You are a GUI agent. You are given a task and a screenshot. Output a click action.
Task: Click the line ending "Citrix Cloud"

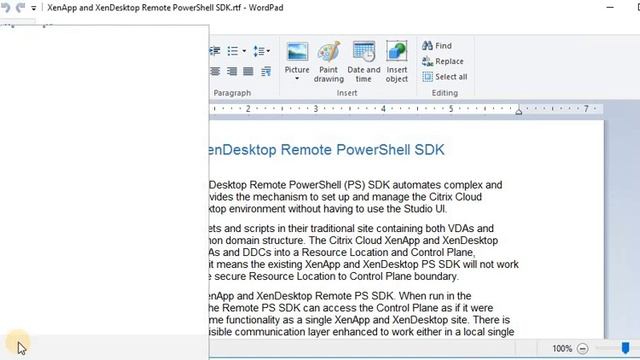coord(345,197)
